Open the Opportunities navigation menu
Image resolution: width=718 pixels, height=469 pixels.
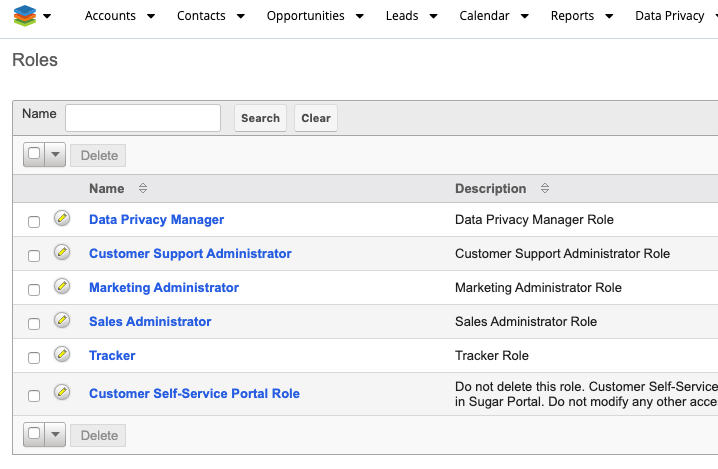[x=305, y=16]
